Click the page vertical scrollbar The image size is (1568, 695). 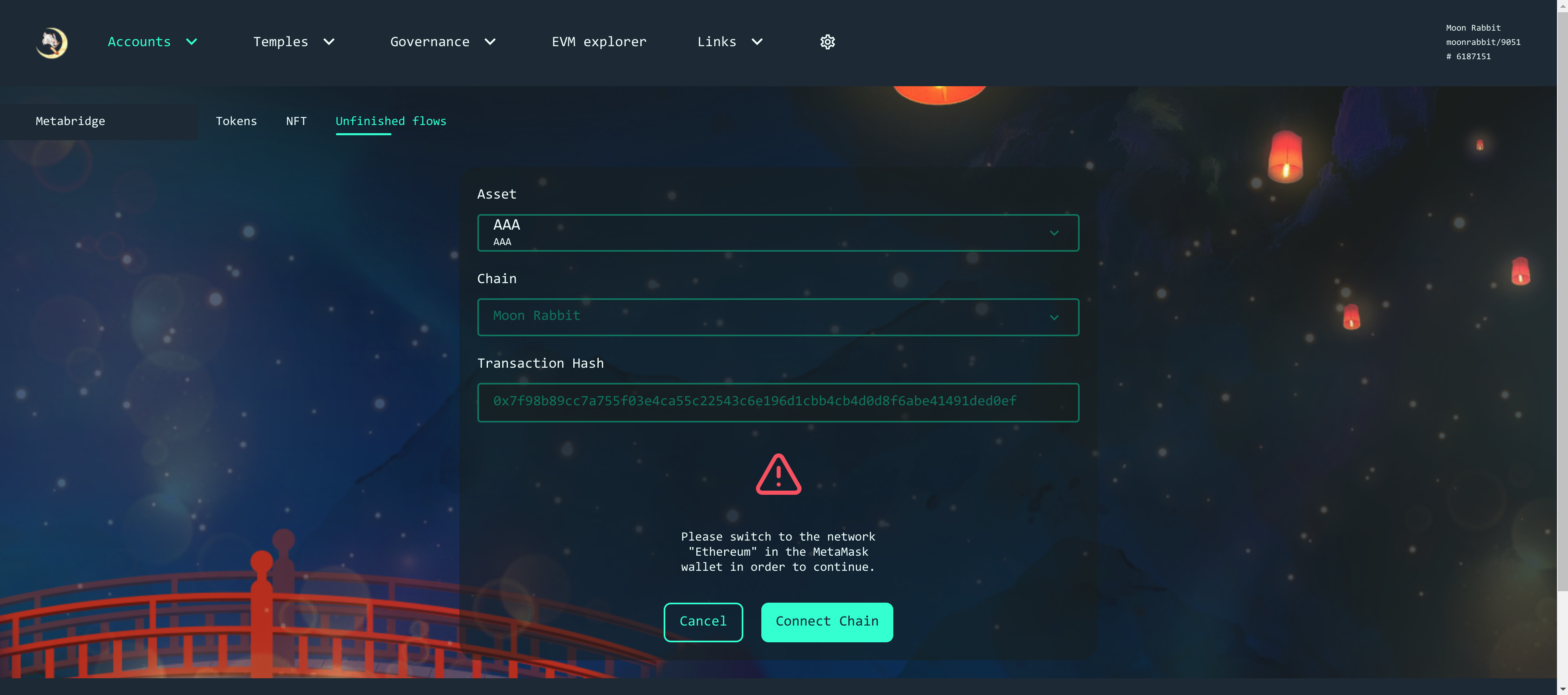pos(1562,298)
